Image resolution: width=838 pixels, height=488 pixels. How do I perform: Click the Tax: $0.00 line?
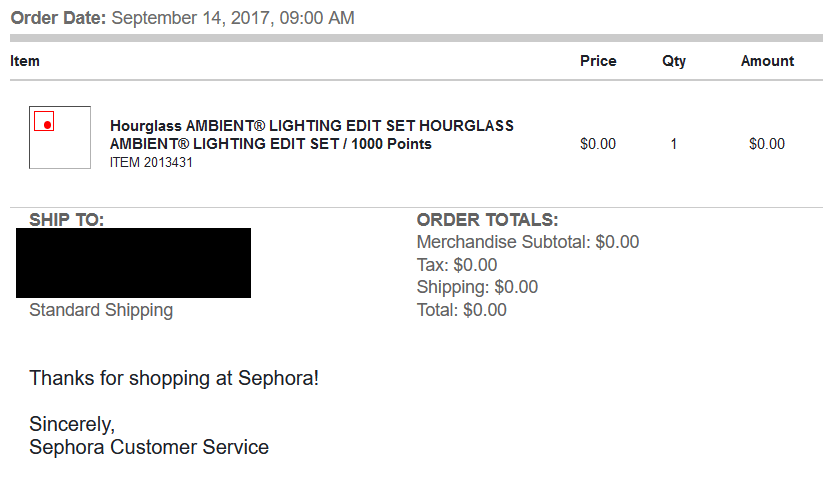457,265
